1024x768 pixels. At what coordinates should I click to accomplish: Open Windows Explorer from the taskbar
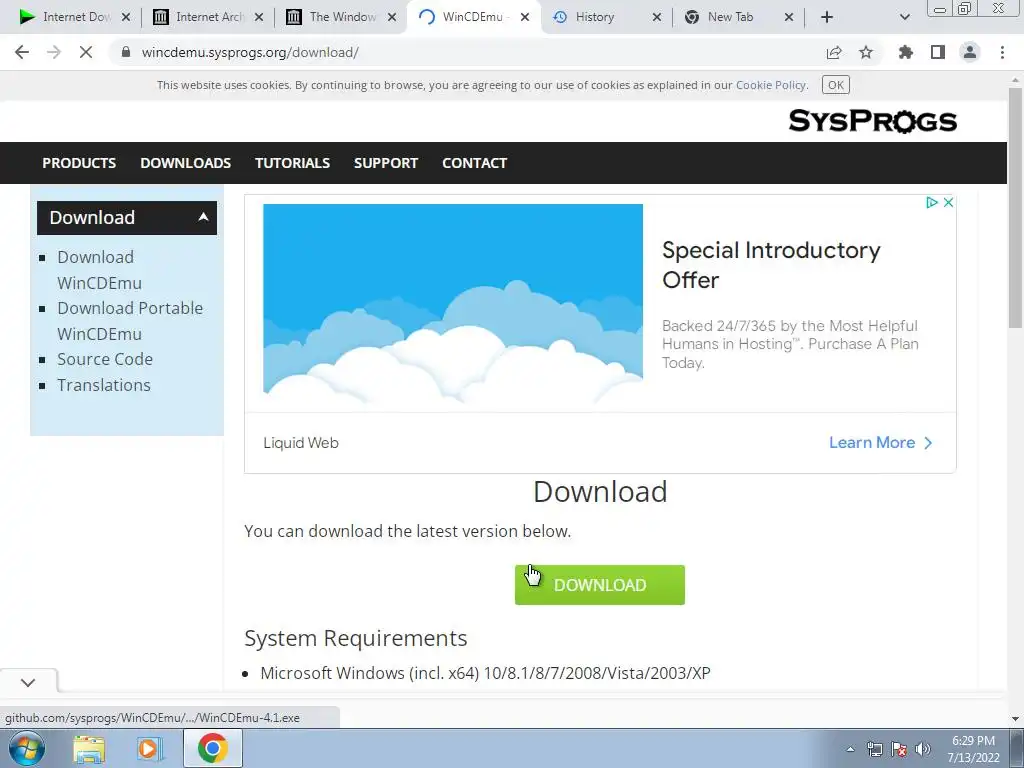tap(89, 748)
